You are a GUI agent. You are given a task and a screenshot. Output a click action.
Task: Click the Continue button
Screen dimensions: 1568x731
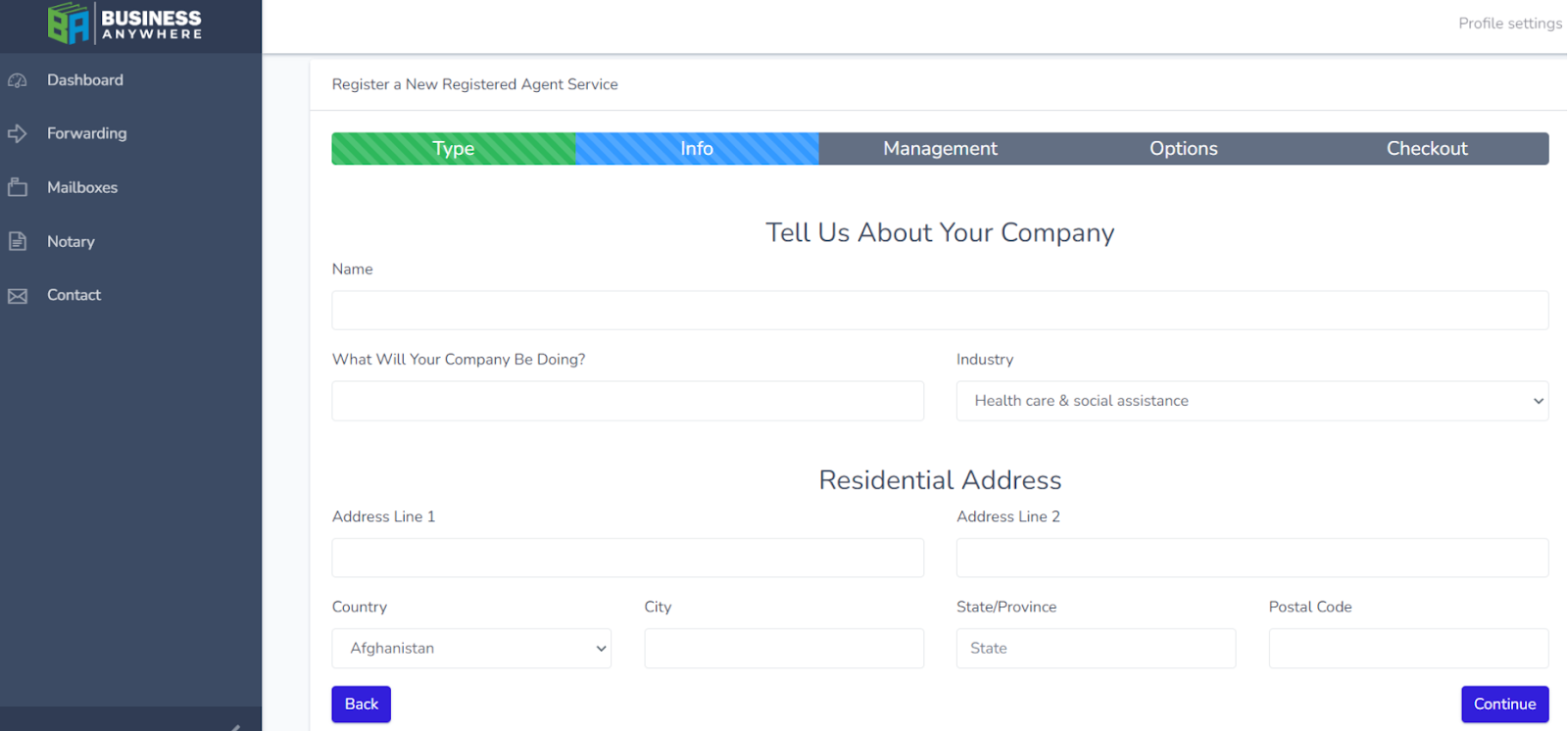[1505, 705]
